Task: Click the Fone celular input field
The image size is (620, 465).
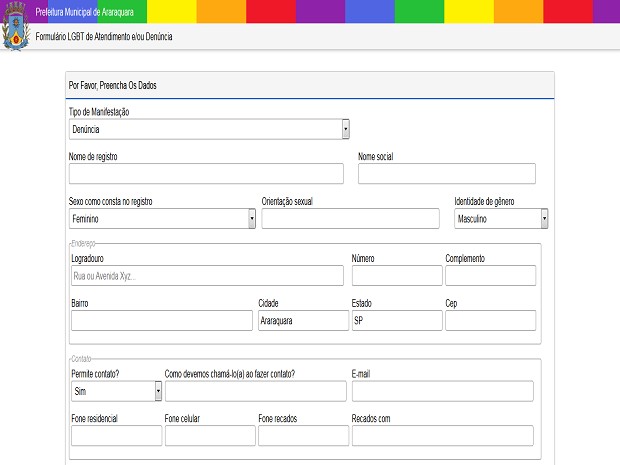Action: (x=209, y=435)
